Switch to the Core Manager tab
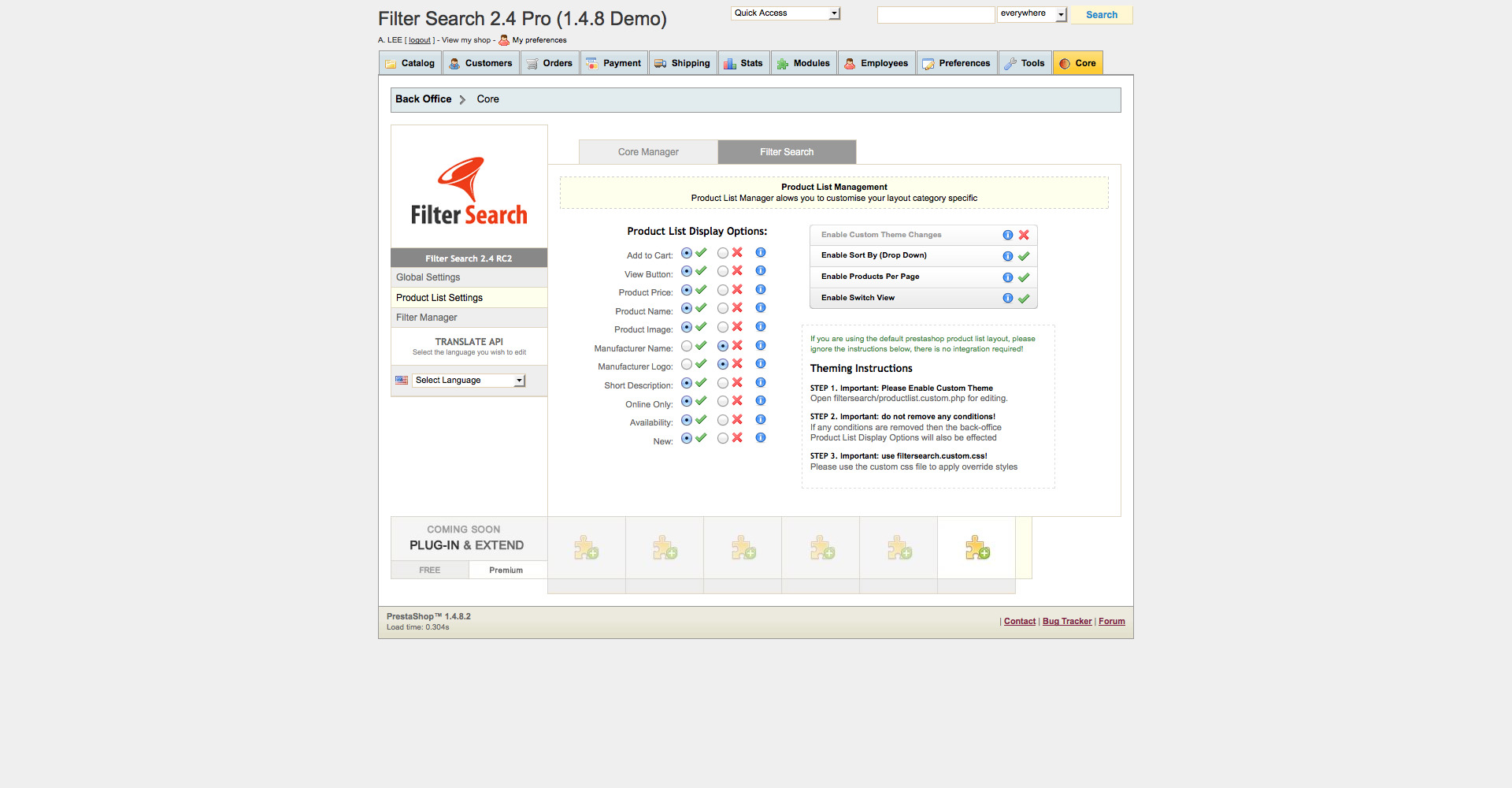The height and width of the screenshot is (788, 1512). coord(648,152)
